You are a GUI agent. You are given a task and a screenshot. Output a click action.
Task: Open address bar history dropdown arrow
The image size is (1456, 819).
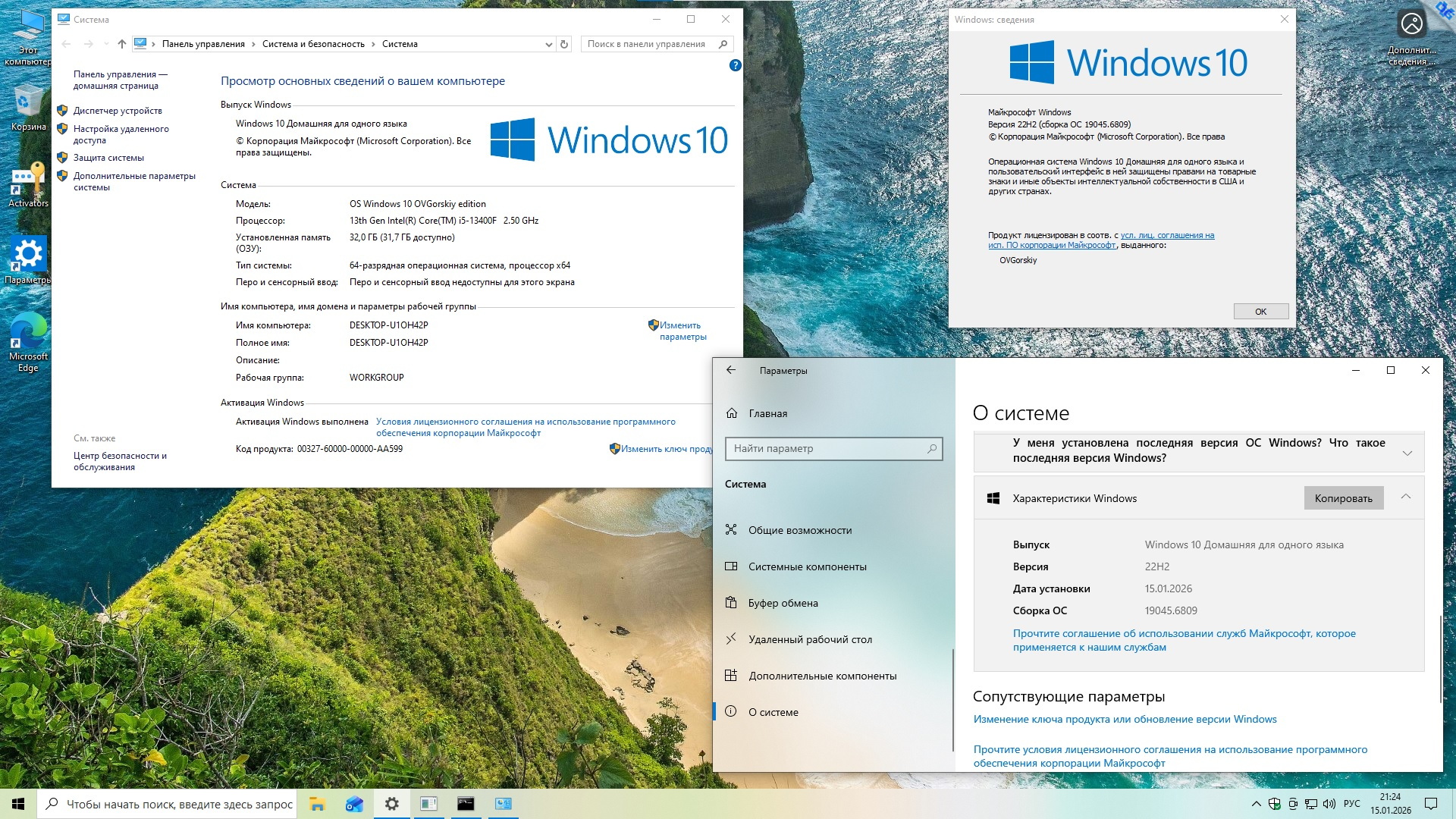[x=548, y=45]
